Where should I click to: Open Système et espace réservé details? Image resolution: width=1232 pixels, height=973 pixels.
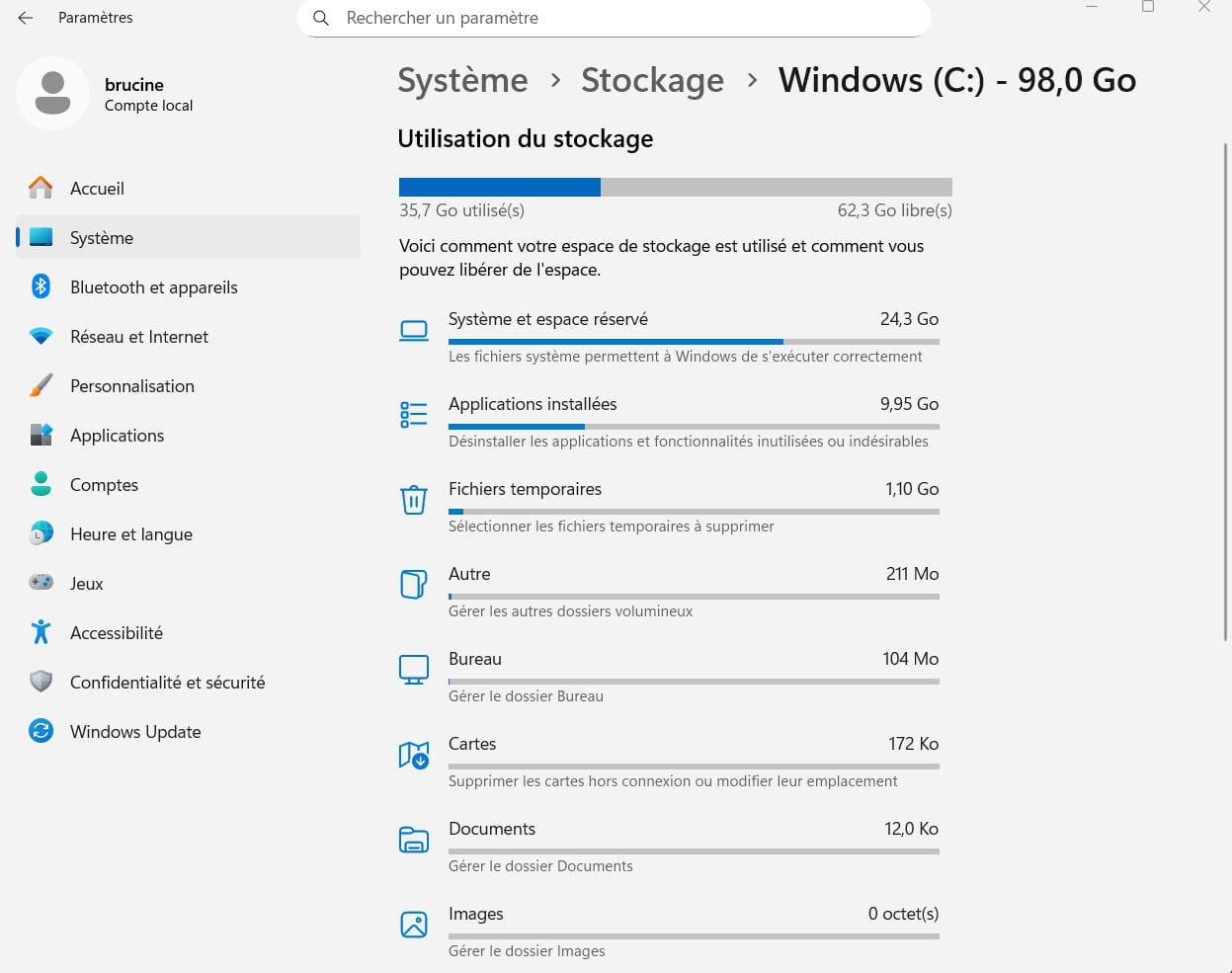pyautogui.click(x=669, y=337)
